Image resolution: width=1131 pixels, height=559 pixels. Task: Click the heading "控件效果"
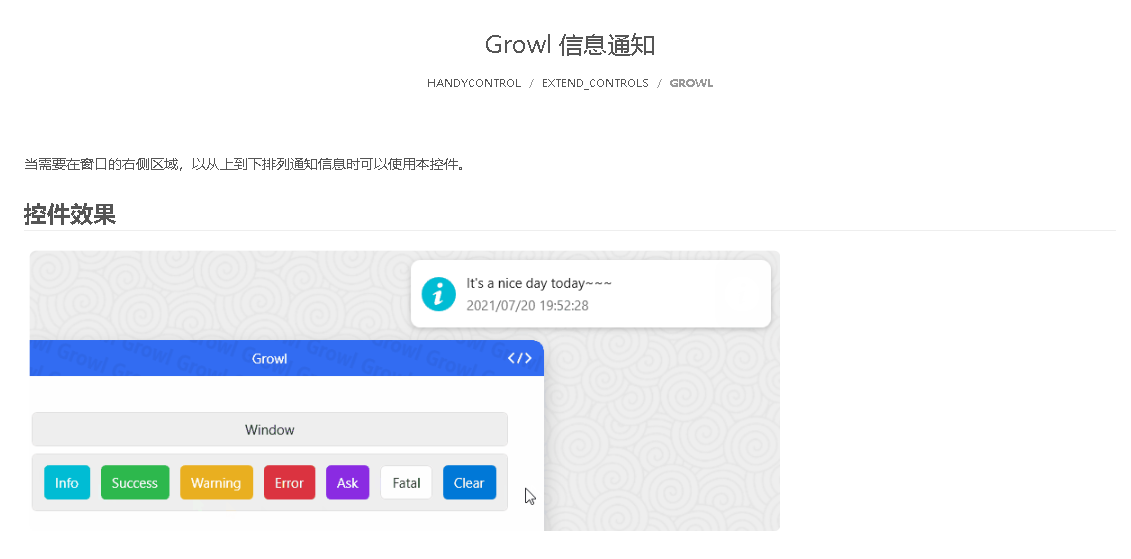pos(70,214)
